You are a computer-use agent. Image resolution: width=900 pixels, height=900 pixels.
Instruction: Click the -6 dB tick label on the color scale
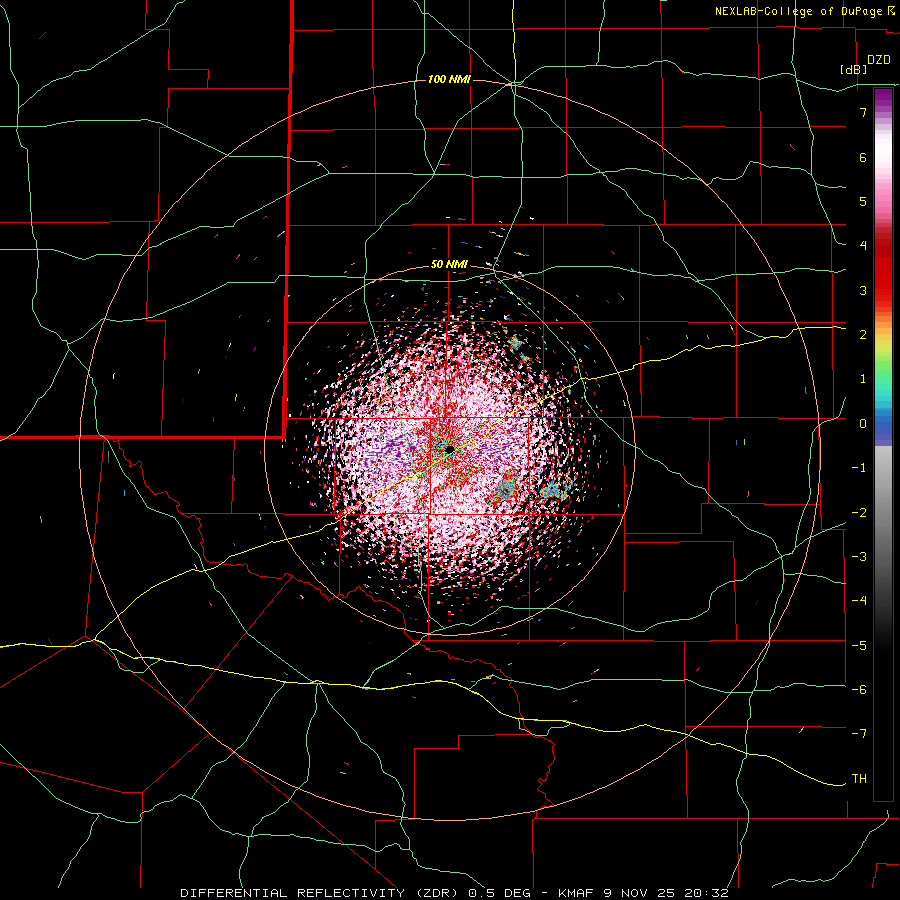tap(859, 690)
